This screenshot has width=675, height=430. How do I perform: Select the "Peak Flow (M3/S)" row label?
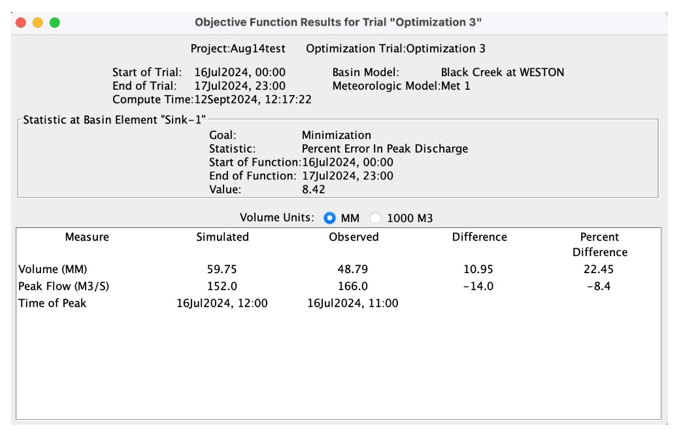point(64,286)
